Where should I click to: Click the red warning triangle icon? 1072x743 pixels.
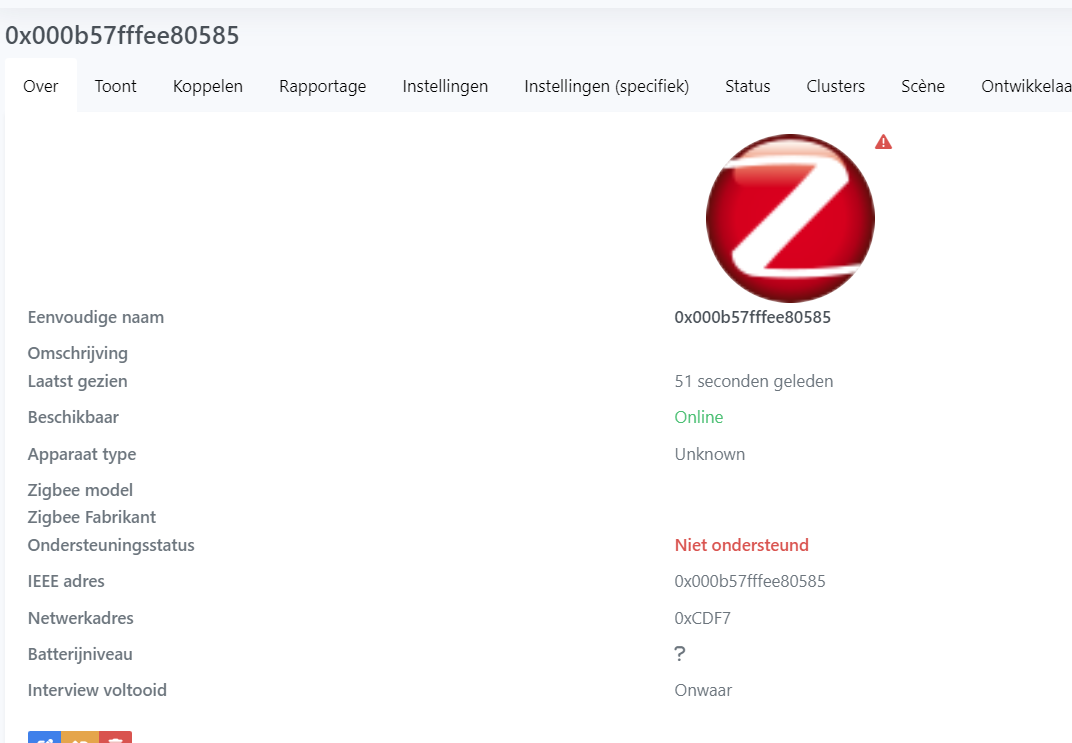pos(883,142)
